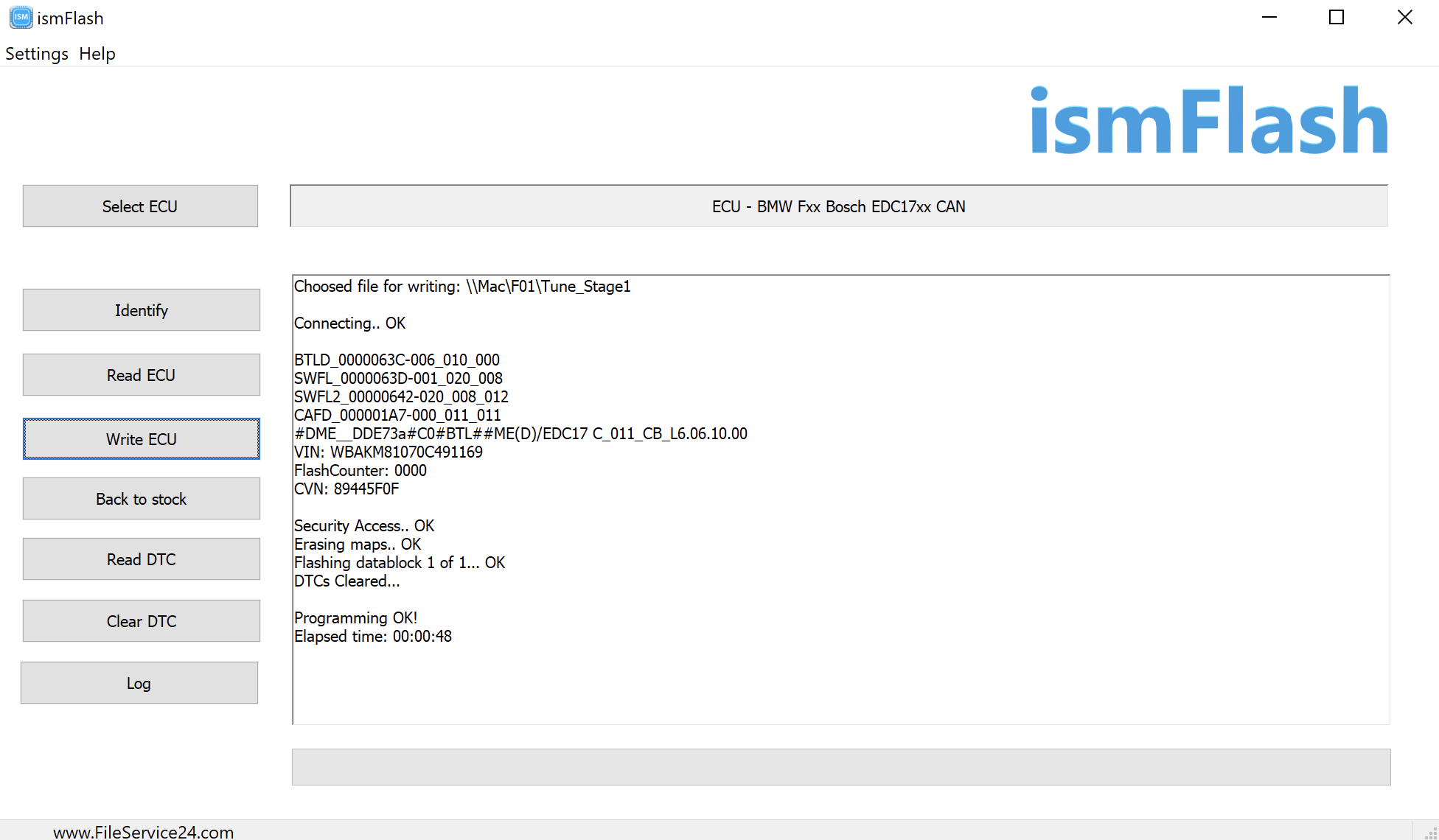The width and height of the screenshot is (1439, 840).
Task: Click the 'Connecting.. OK' log line
Action: pyautogui.click(x=349, y=323)
